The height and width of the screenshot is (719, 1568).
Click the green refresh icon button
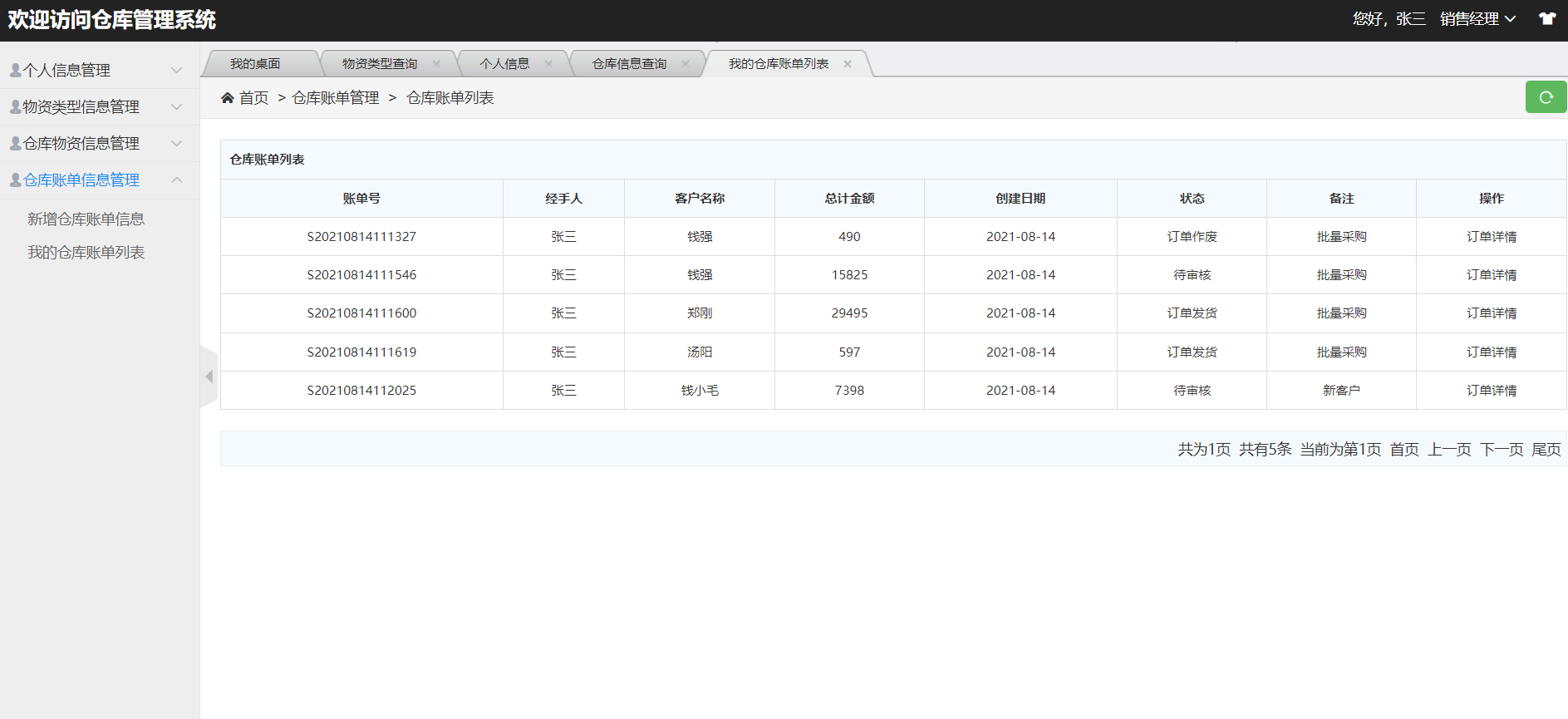click(x=1546, y=97)
